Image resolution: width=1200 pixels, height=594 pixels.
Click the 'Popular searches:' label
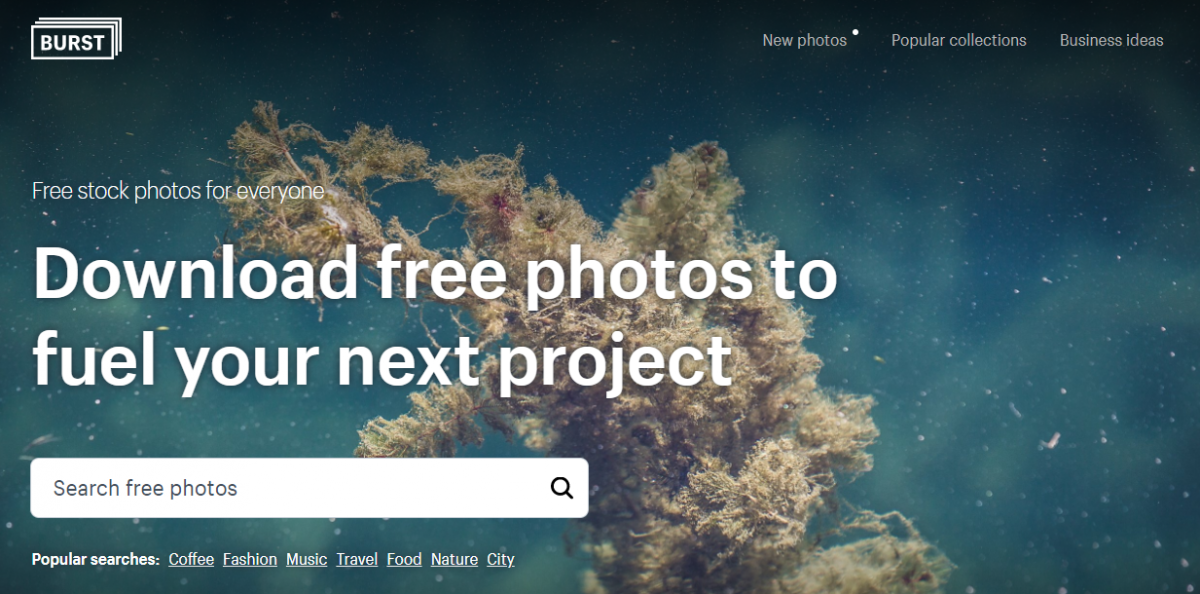96,559
